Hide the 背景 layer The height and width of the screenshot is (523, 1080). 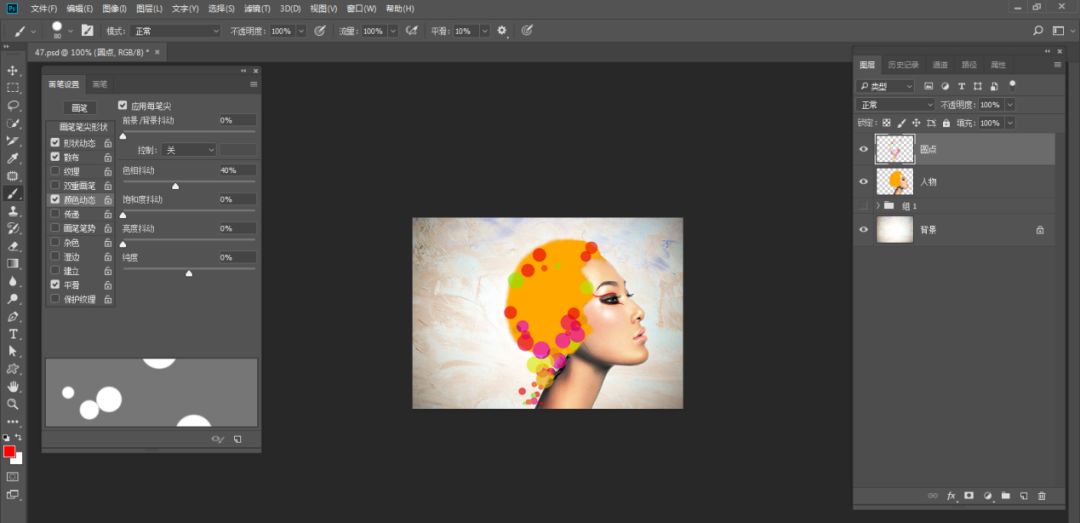pyautogui.click(x=864, y=229)
